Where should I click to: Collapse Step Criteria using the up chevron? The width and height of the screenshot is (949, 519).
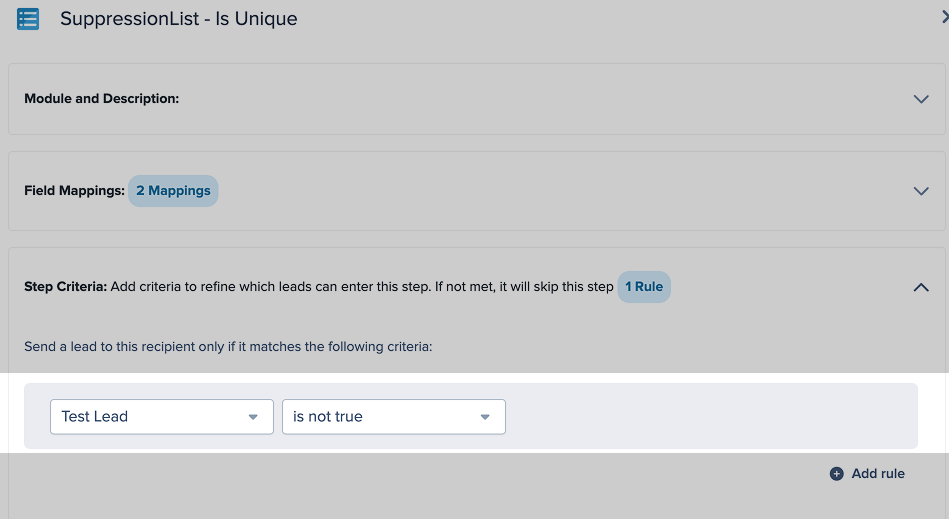point(921,287)
